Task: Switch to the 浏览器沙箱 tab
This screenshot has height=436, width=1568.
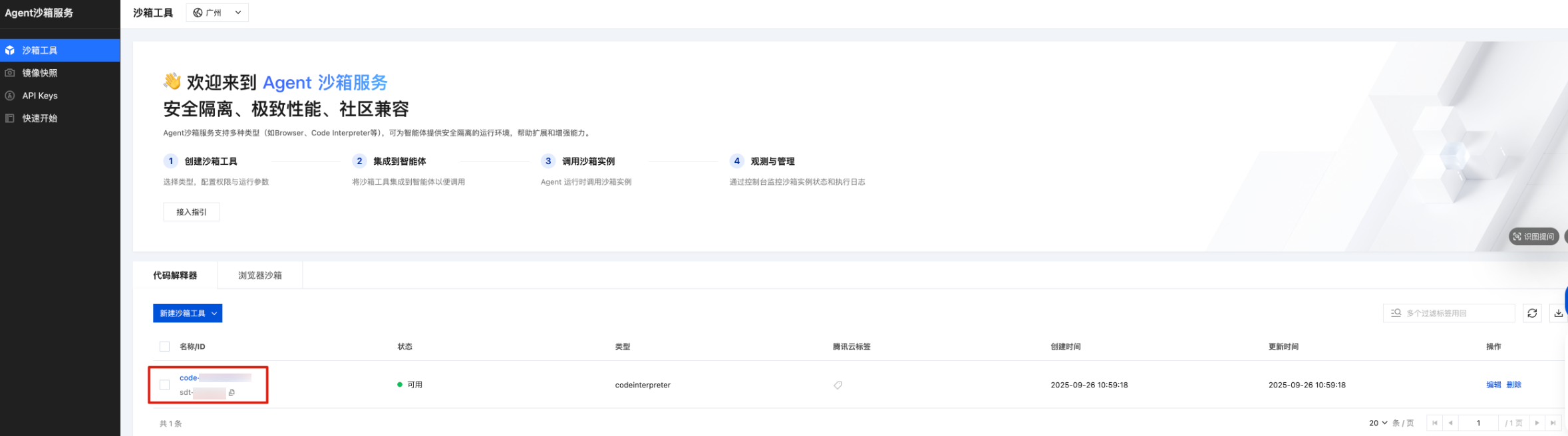Action: 260,275
